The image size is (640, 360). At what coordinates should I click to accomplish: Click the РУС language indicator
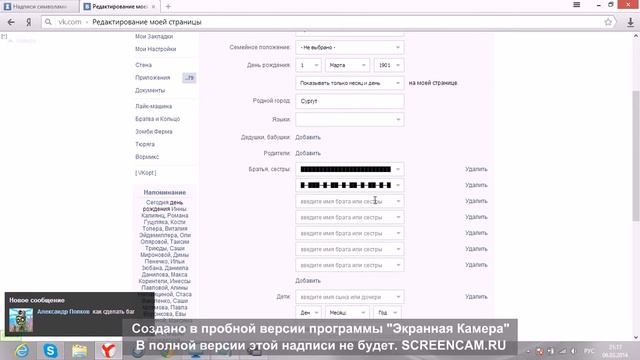(589, 351)
